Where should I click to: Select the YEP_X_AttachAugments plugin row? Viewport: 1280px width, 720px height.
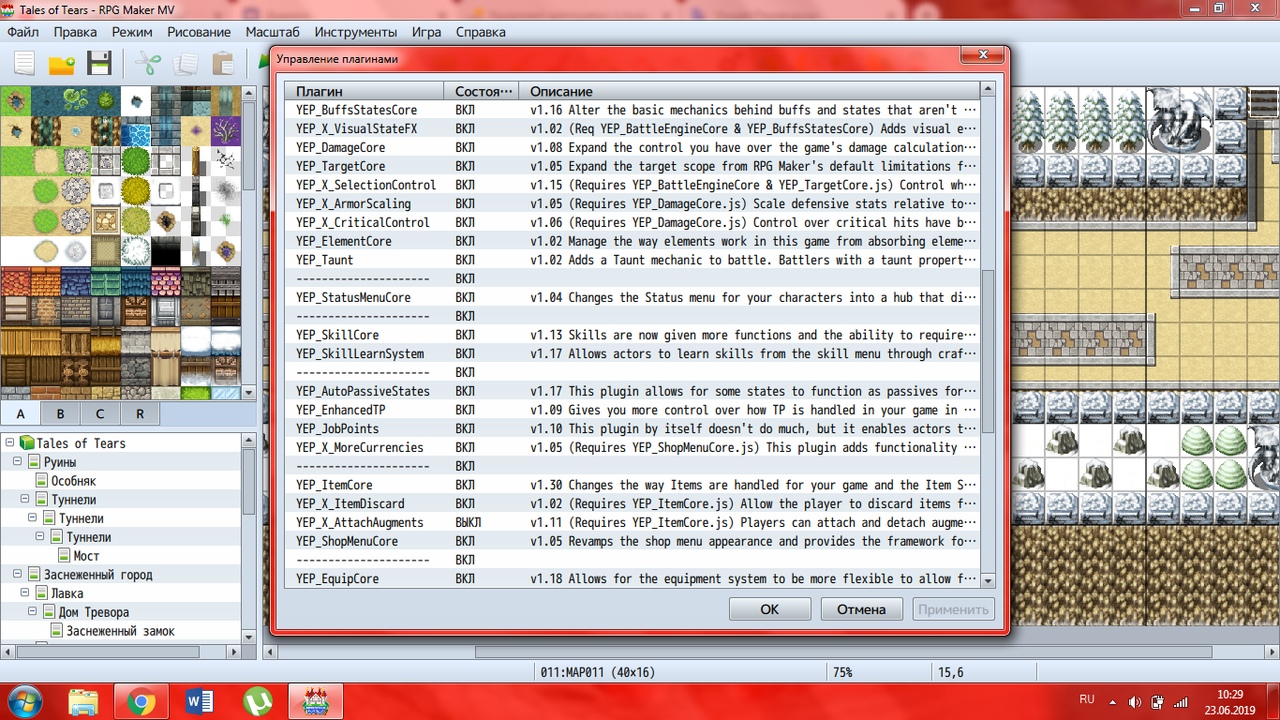pyautogui.click(x=632, y=523)
